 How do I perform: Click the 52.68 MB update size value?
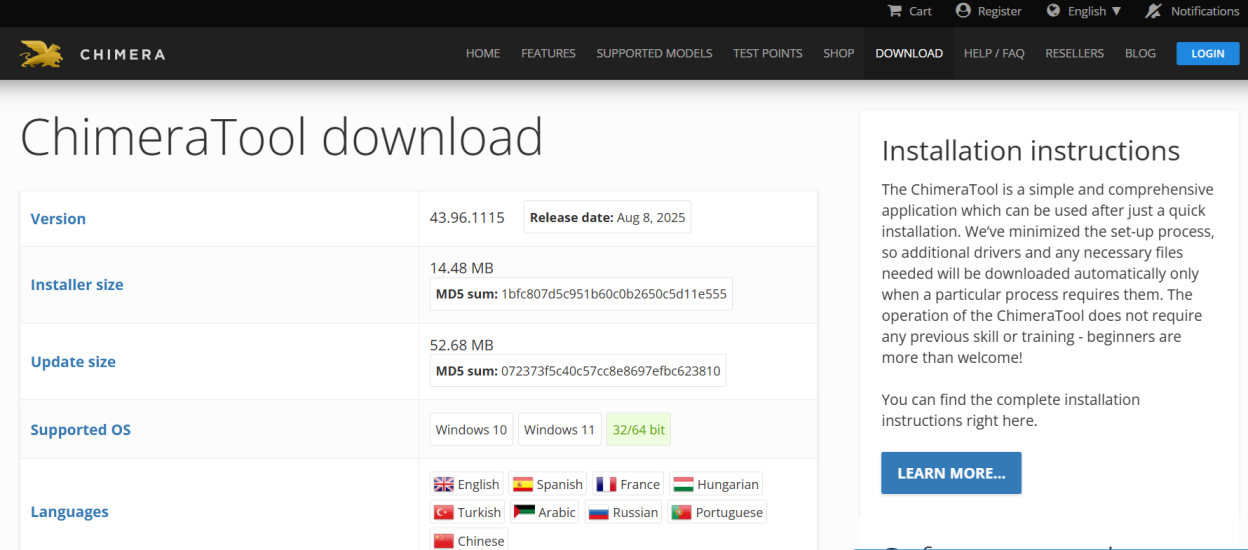[461, 345]
